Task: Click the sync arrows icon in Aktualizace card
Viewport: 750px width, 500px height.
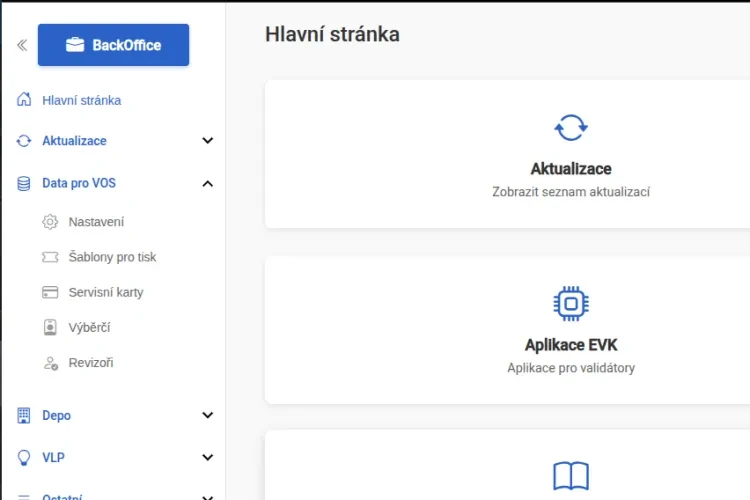Action: click(571, 128)
